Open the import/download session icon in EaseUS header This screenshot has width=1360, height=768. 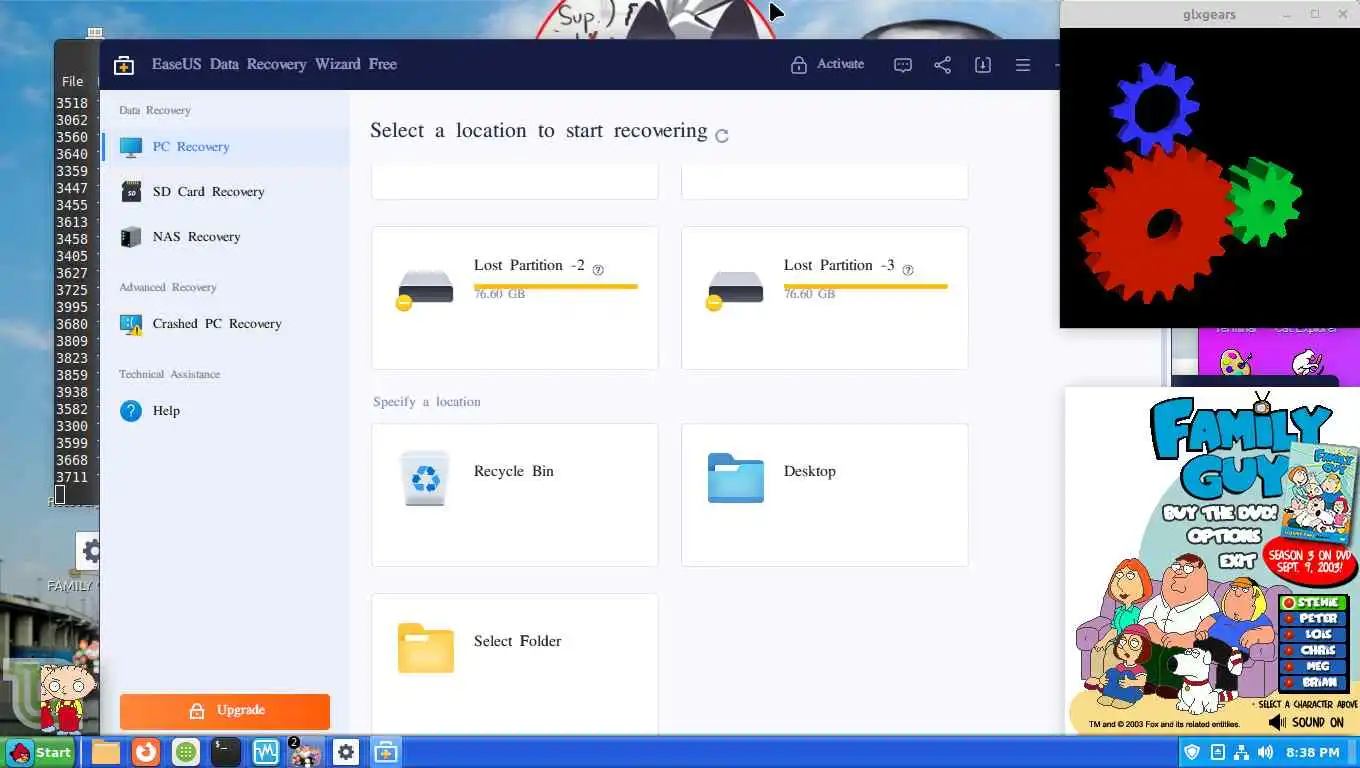point(983,65)
